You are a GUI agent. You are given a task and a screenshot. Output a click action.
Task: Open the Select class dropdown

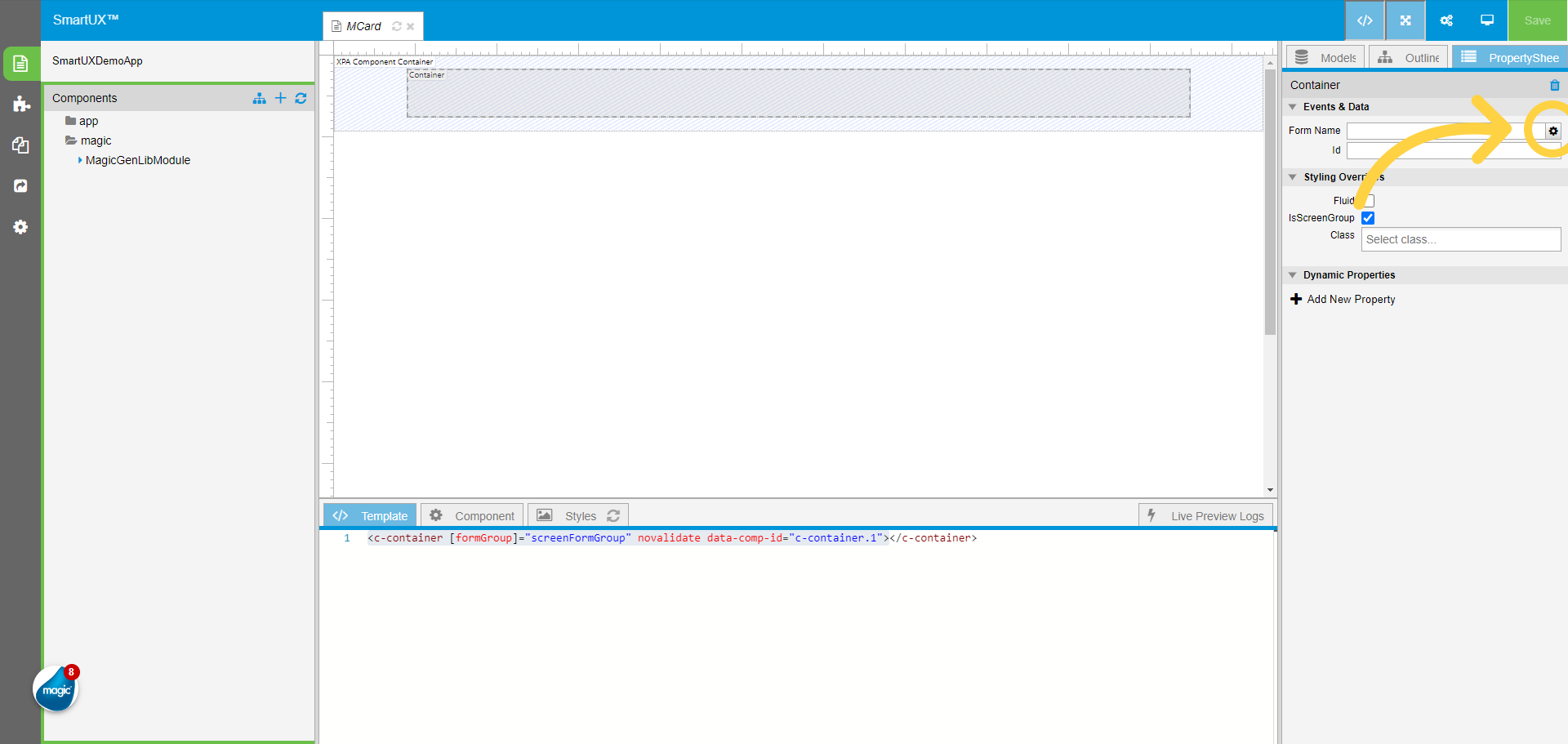(x=1460, y=239)
